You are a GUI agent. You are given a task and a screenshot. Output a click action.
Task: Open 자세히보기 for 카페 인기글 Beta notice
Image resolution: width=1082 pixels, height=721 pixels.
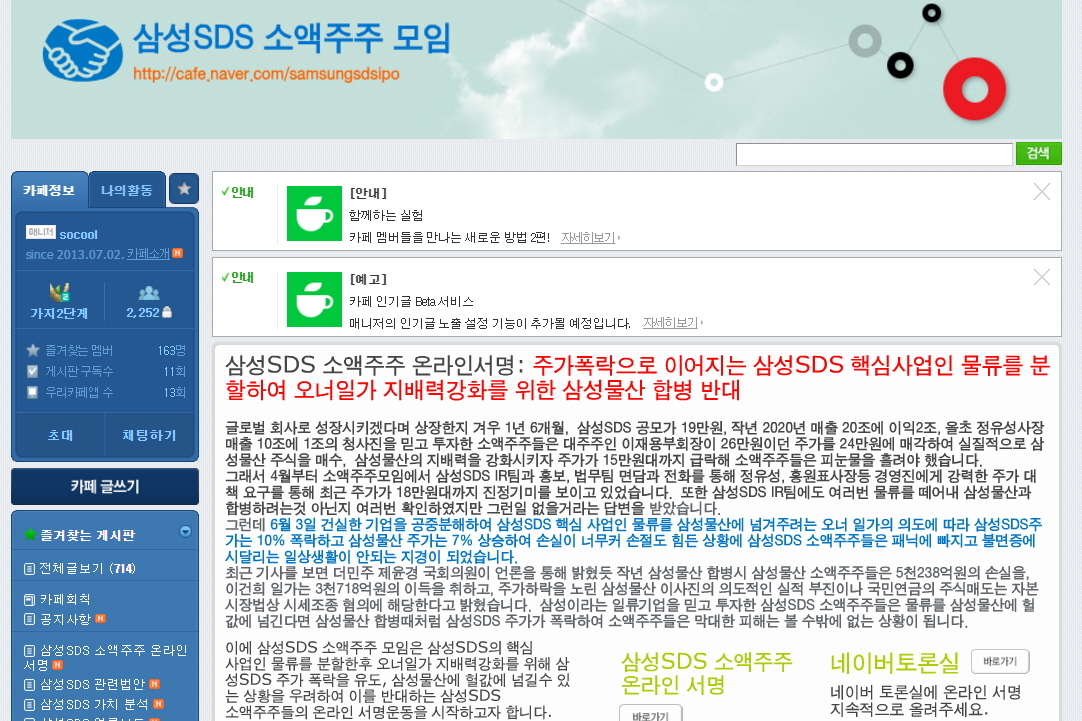pyautogui.click(x=671, y=323)
